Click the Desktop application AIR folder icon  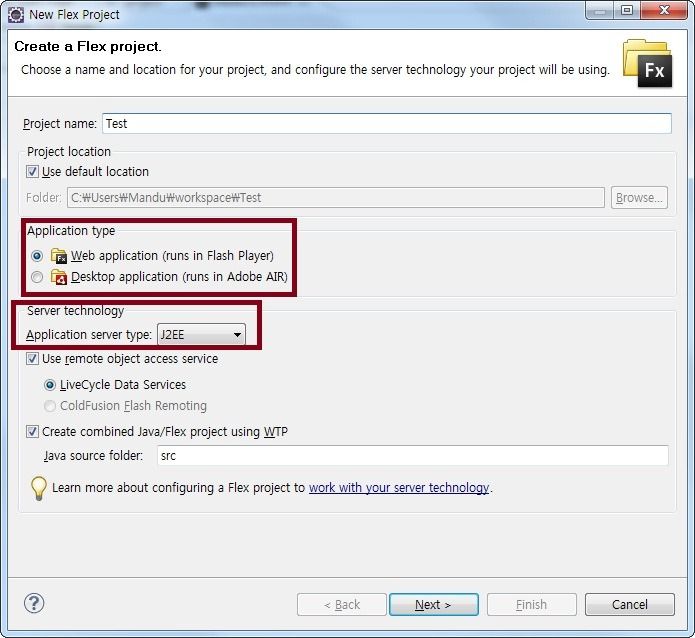(59, 277)
